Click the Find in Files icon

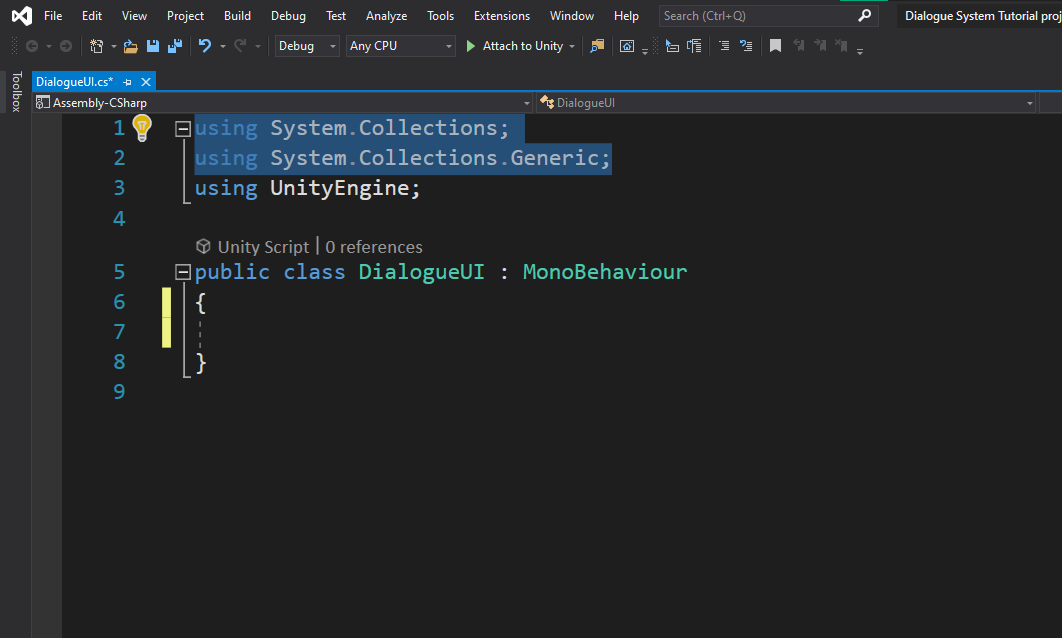pyautogui.click(x=596, y=45)
